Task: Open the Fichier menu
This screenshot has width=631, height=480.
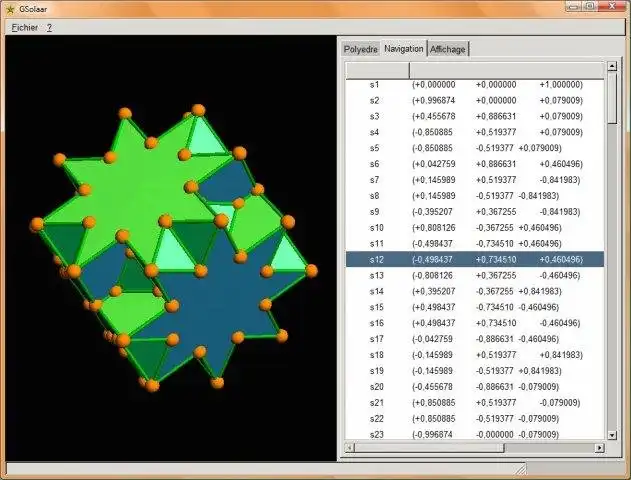Action: point(25,28)
